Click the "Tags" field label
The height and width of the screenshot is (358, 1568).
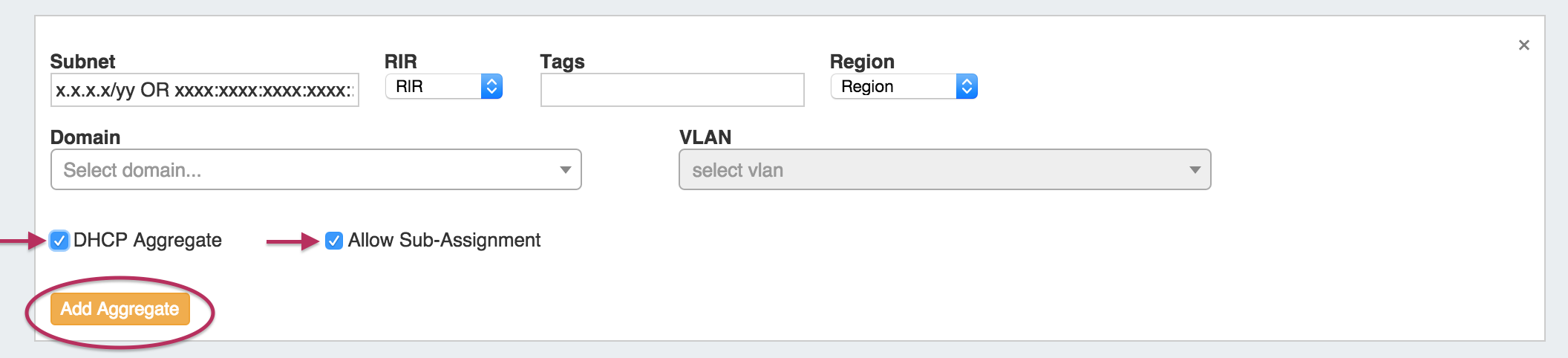coord(562,62)
